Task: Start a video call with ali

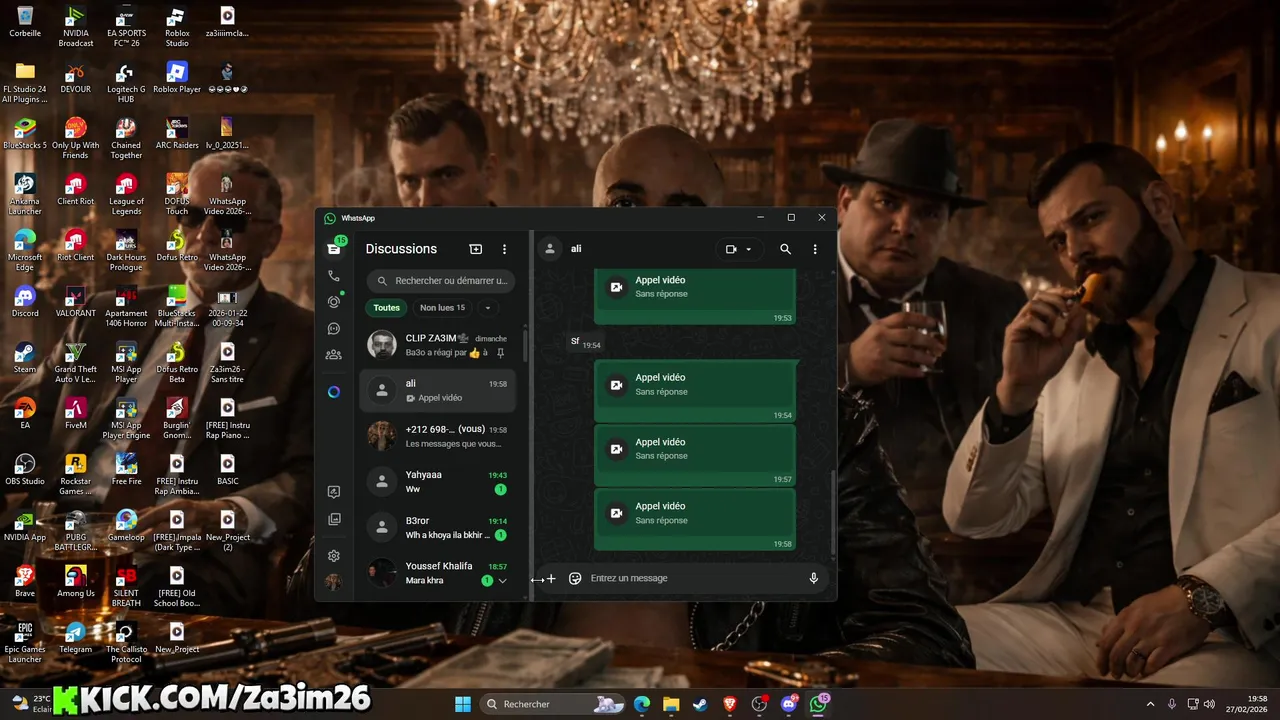Action: click(x=731, y=249)
